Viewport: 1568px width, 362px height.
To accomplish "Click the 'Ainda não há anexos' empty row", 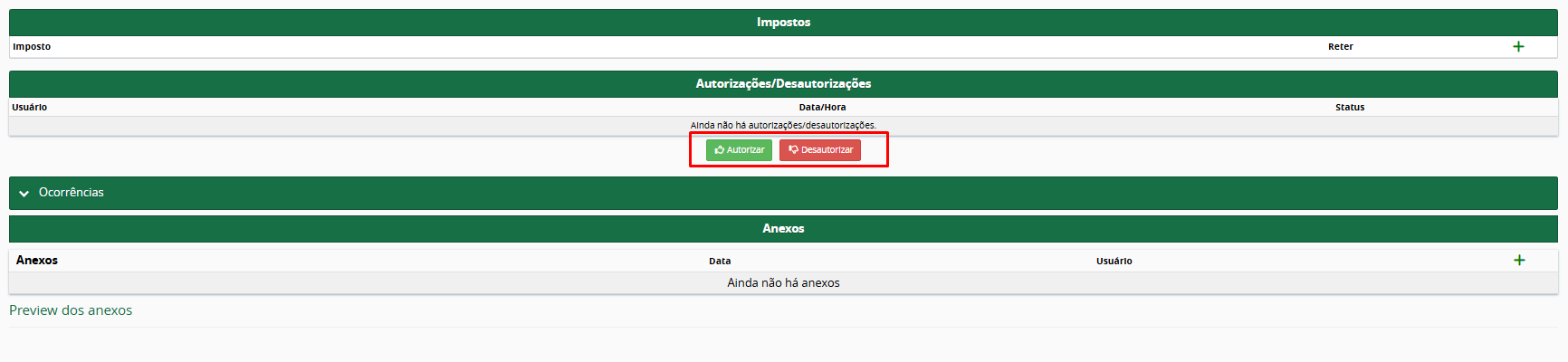I will [783, 283].
